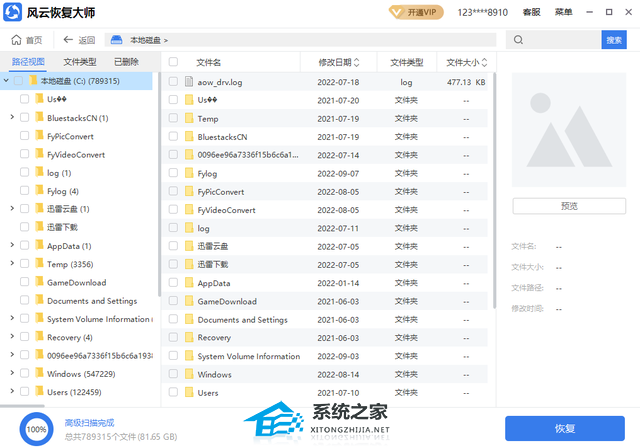Click the Users folder icon in the file list
Image resolution: width=640 pixels, height=448 pixels.
[x=189, y=393]
